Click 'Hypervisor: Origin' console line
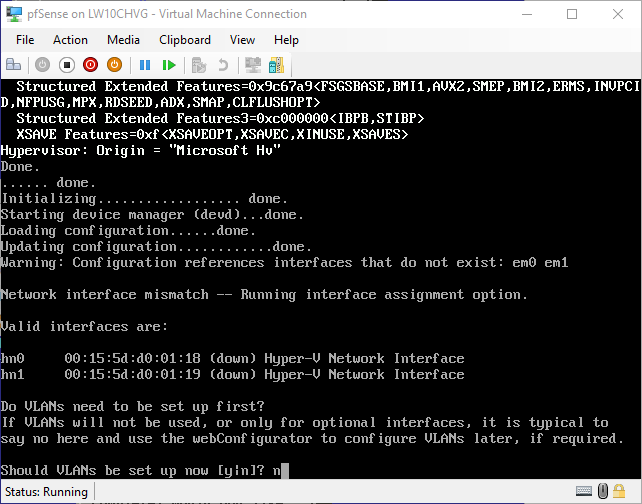The width and height of the screenshot is (642, 504). click(141, 151)
